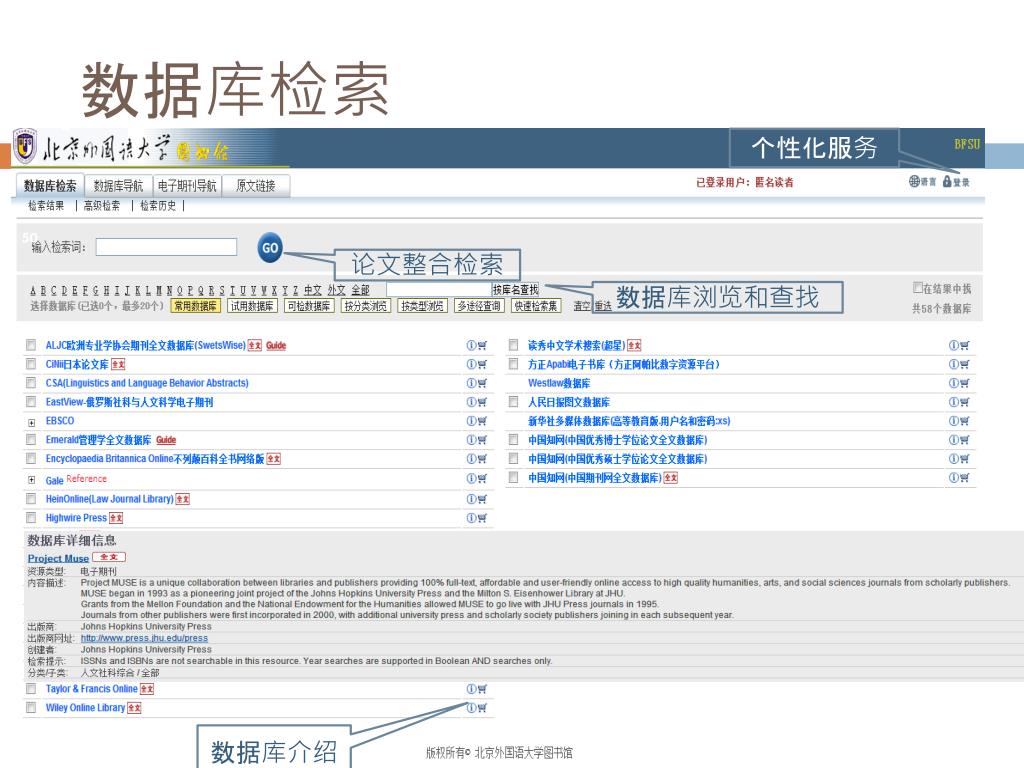Click the 输入检索词 search input field

(166, 247)
